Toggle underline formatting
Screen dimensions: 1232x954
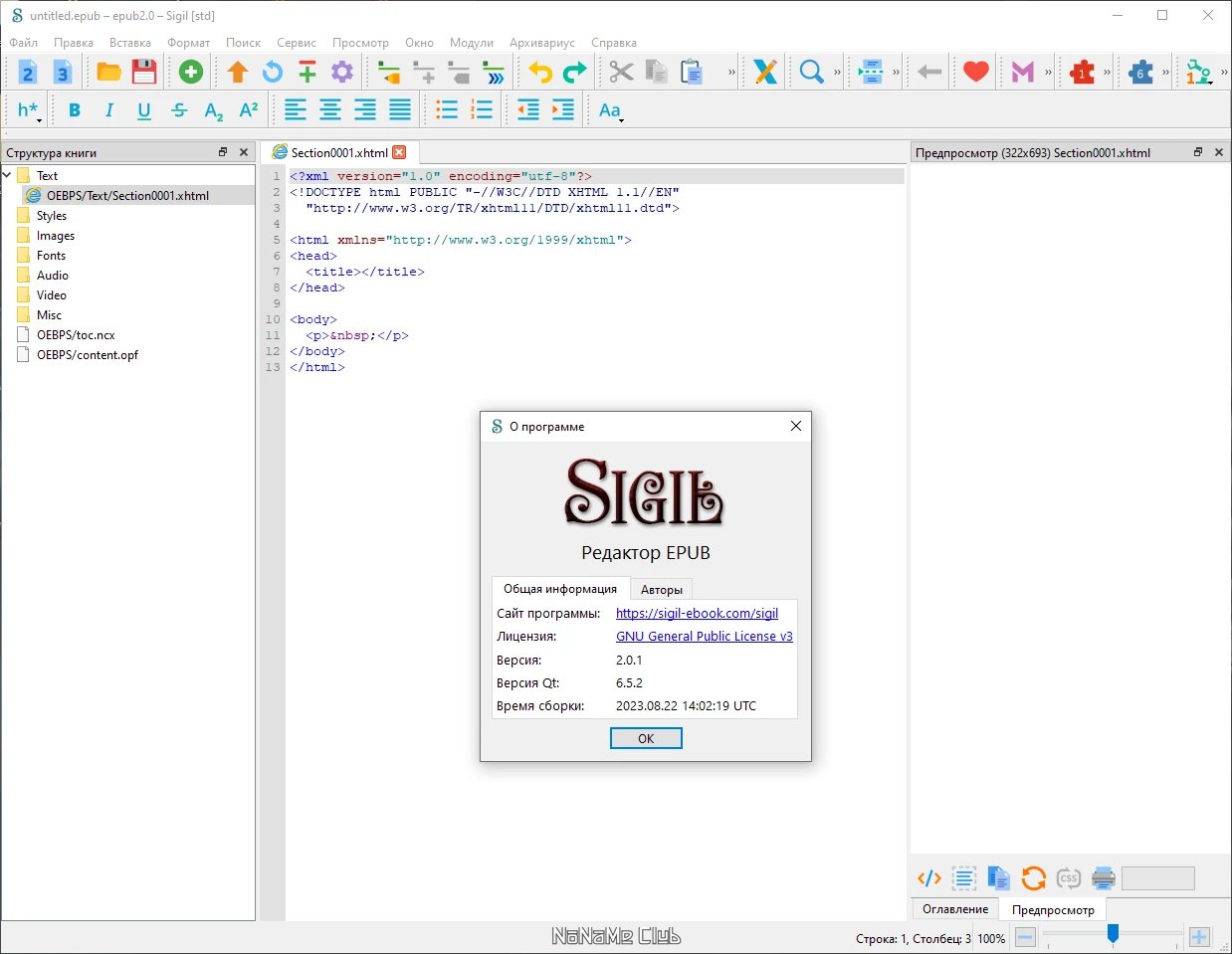coord(144,110)
